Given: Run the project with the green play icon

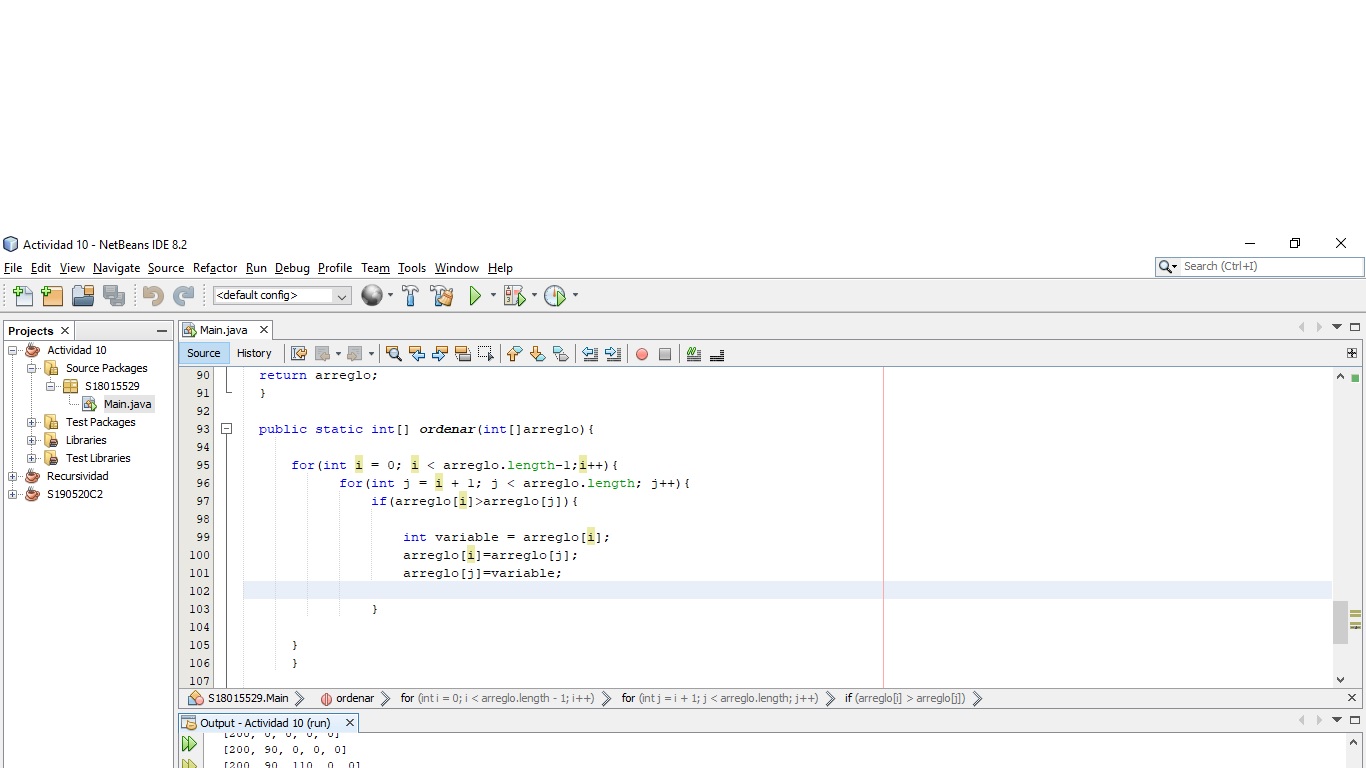Looking at the screenshot, I should 475,296.
